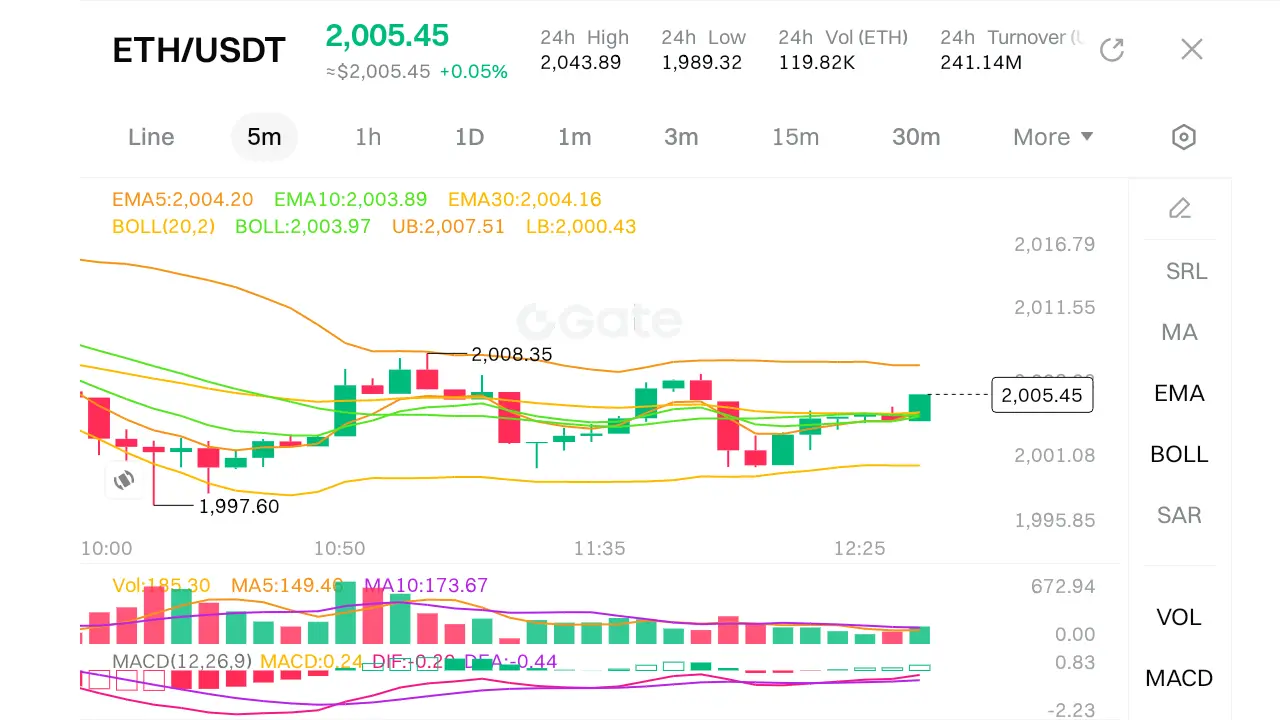Select the 30m timeframe
This screenshot has height=720, width=1280.
pyautogui.click(x=916, y=137)
